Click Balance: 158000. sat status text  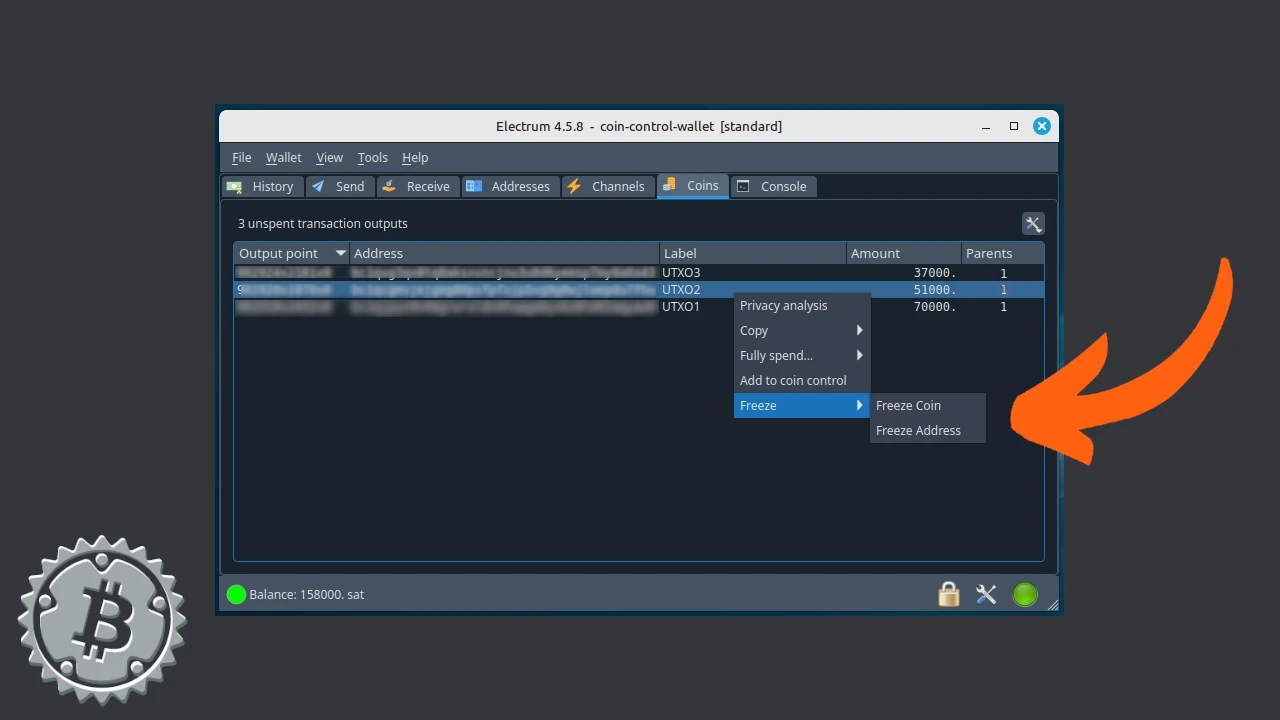click(x=307, y=595)
